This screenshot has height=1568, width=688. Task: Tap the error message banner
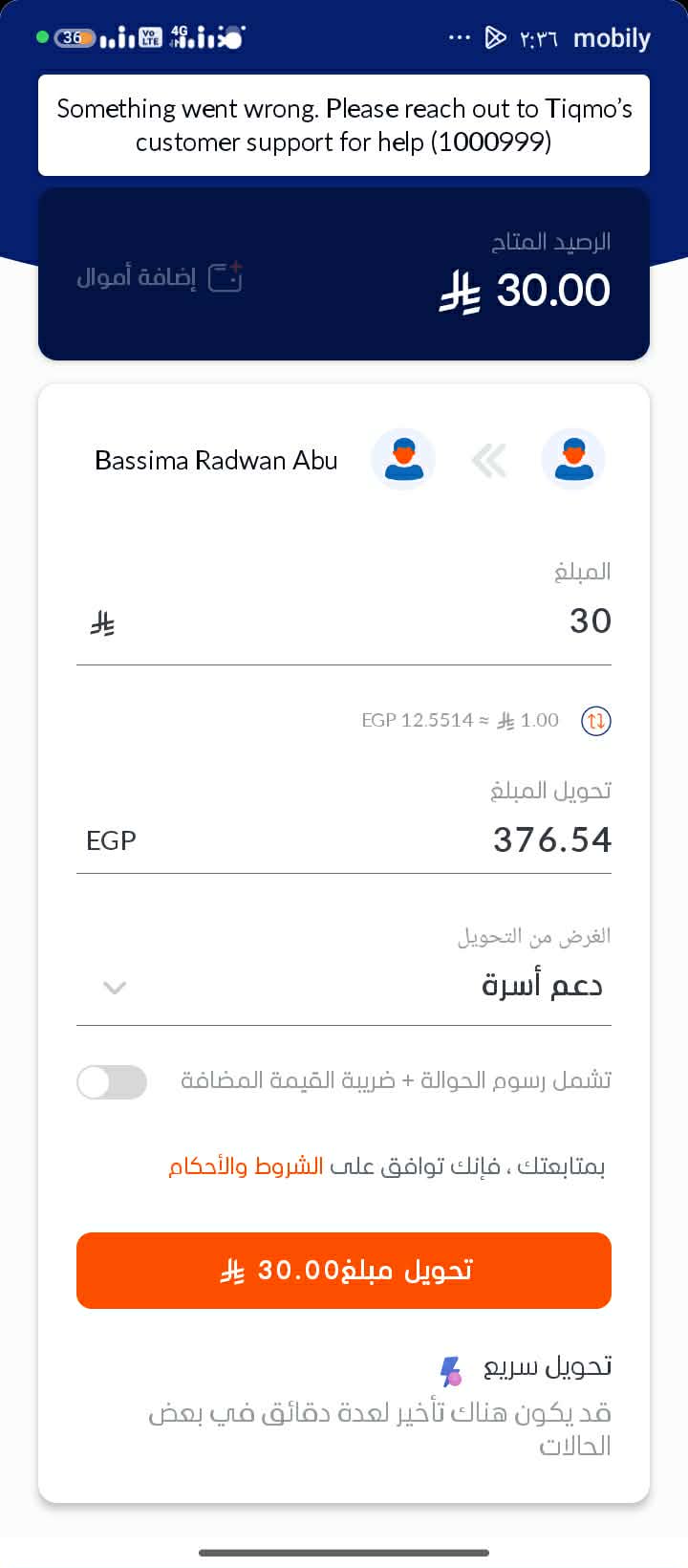(344, 125)
